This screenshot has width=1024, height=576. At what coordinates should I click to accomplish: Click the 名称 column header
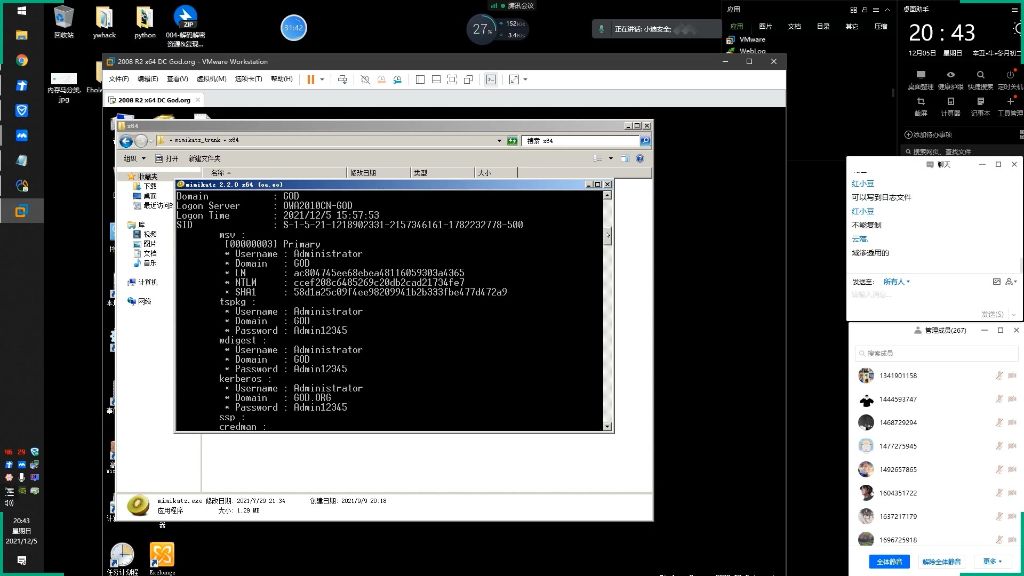point(274,172)
